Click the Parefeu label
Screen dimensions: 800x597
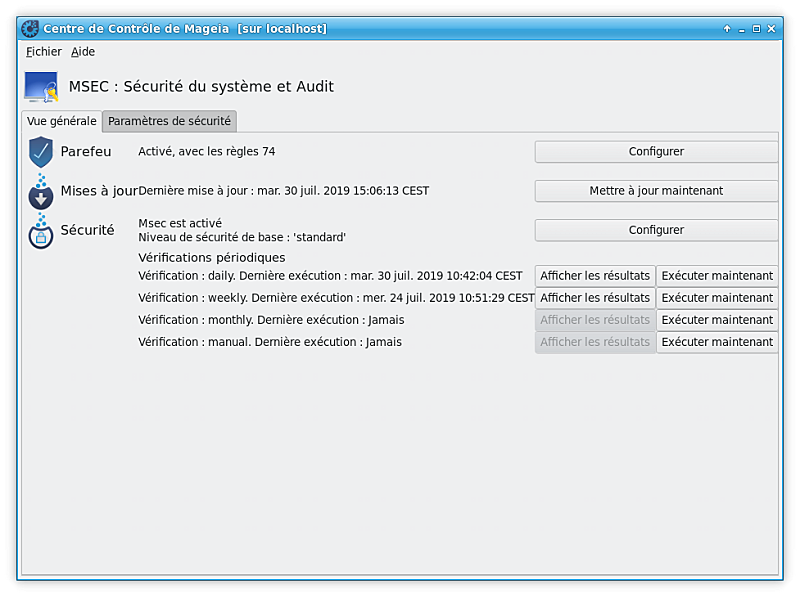coord(86,152)
